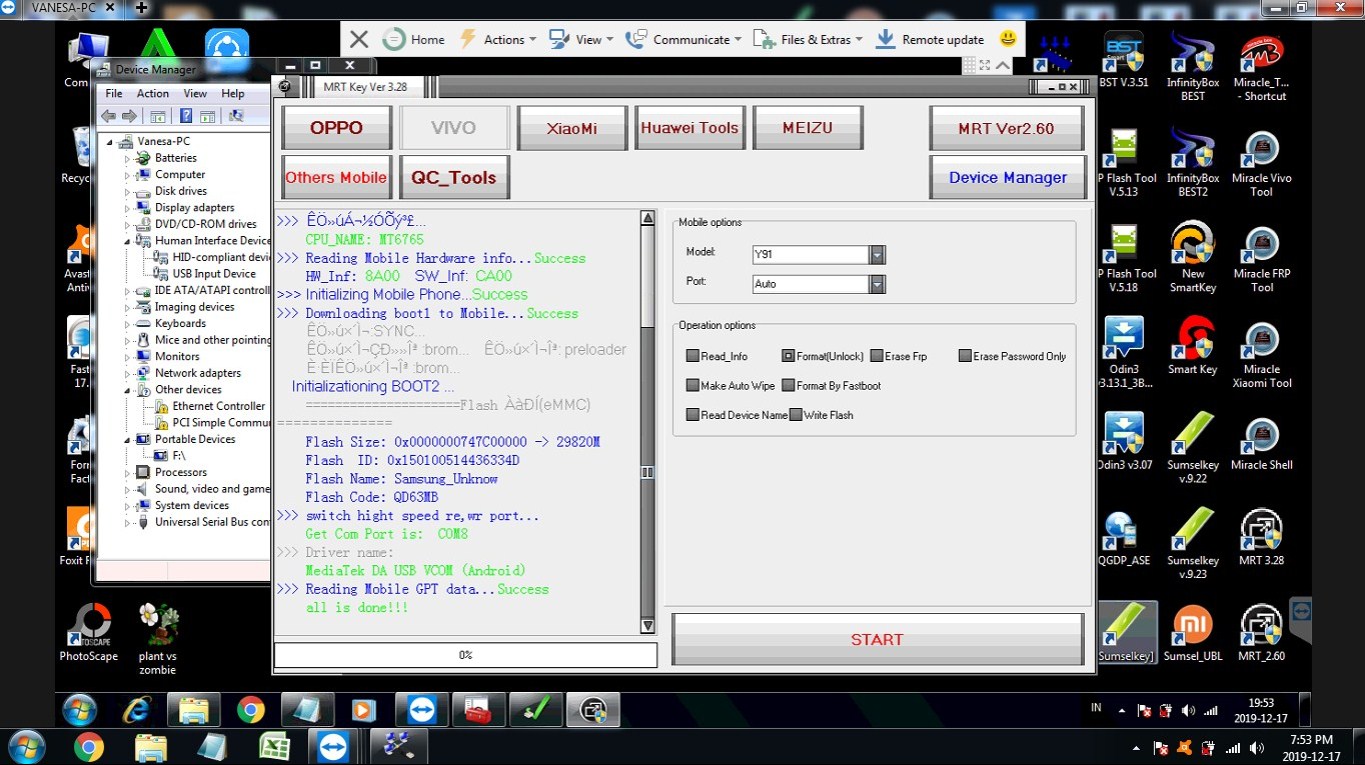Enable the Read_Info checkbox
This screenshot has height=765, width=1365.
click(693, 356)
